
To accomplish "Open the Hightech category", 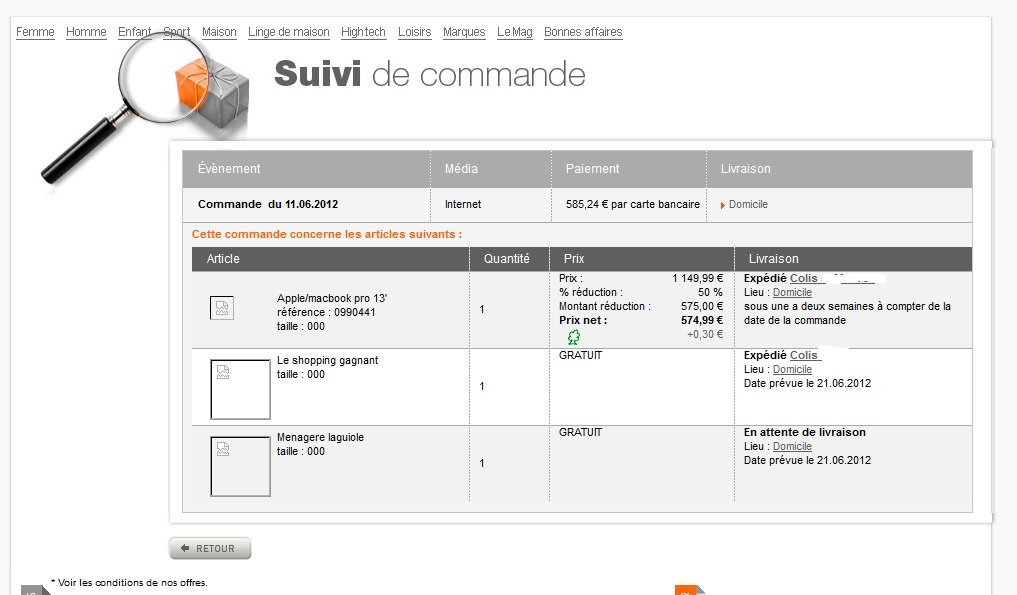I will [x=363, y=32].
